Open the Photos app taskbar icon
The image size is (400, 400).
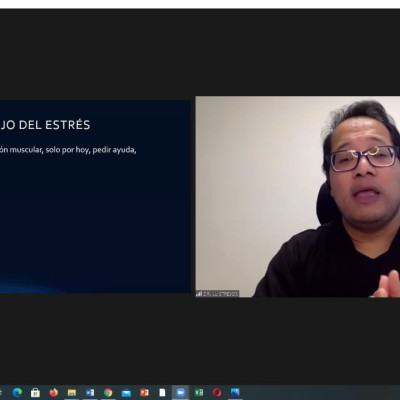tap(235, 392)
